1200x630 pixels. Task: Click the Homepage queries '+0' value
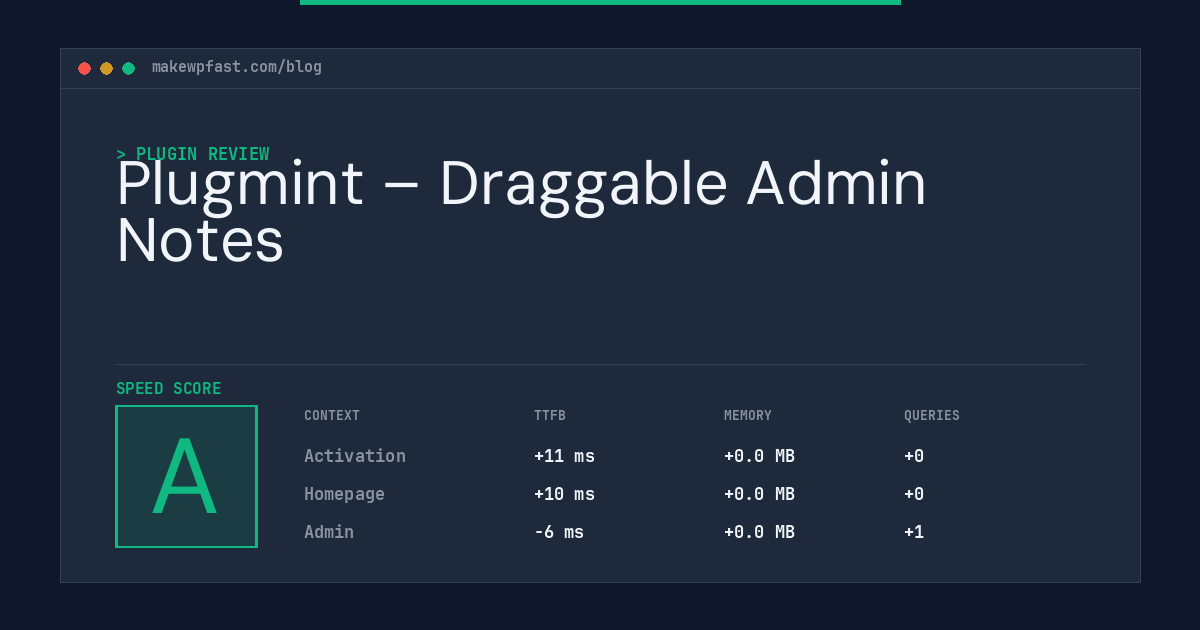914,494
